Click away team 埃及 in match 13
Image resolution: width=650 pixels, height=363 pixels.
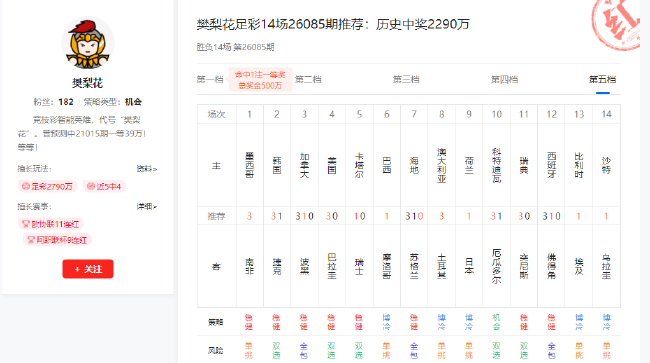pyautogui.click(x=579, y=266)
